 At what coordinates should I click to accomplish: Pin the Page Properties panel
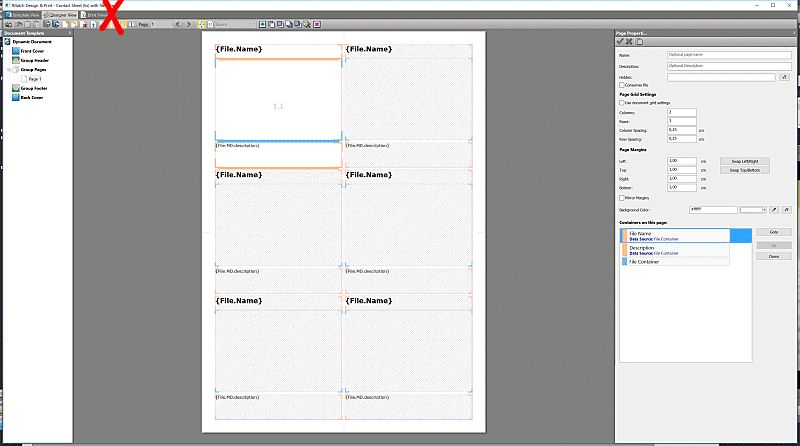pos(795,33)
